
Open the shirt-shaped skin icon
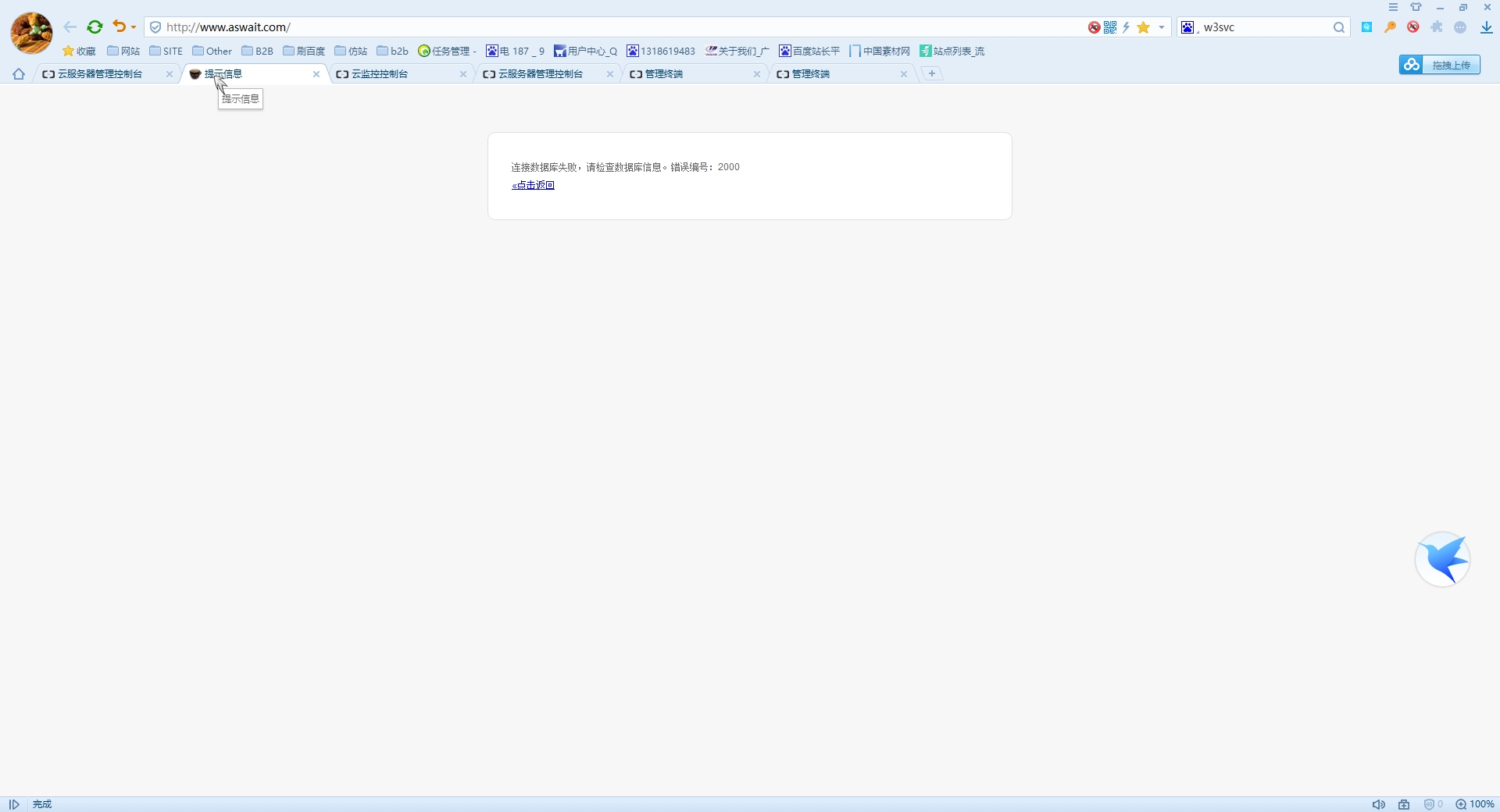coord(1416,7)
